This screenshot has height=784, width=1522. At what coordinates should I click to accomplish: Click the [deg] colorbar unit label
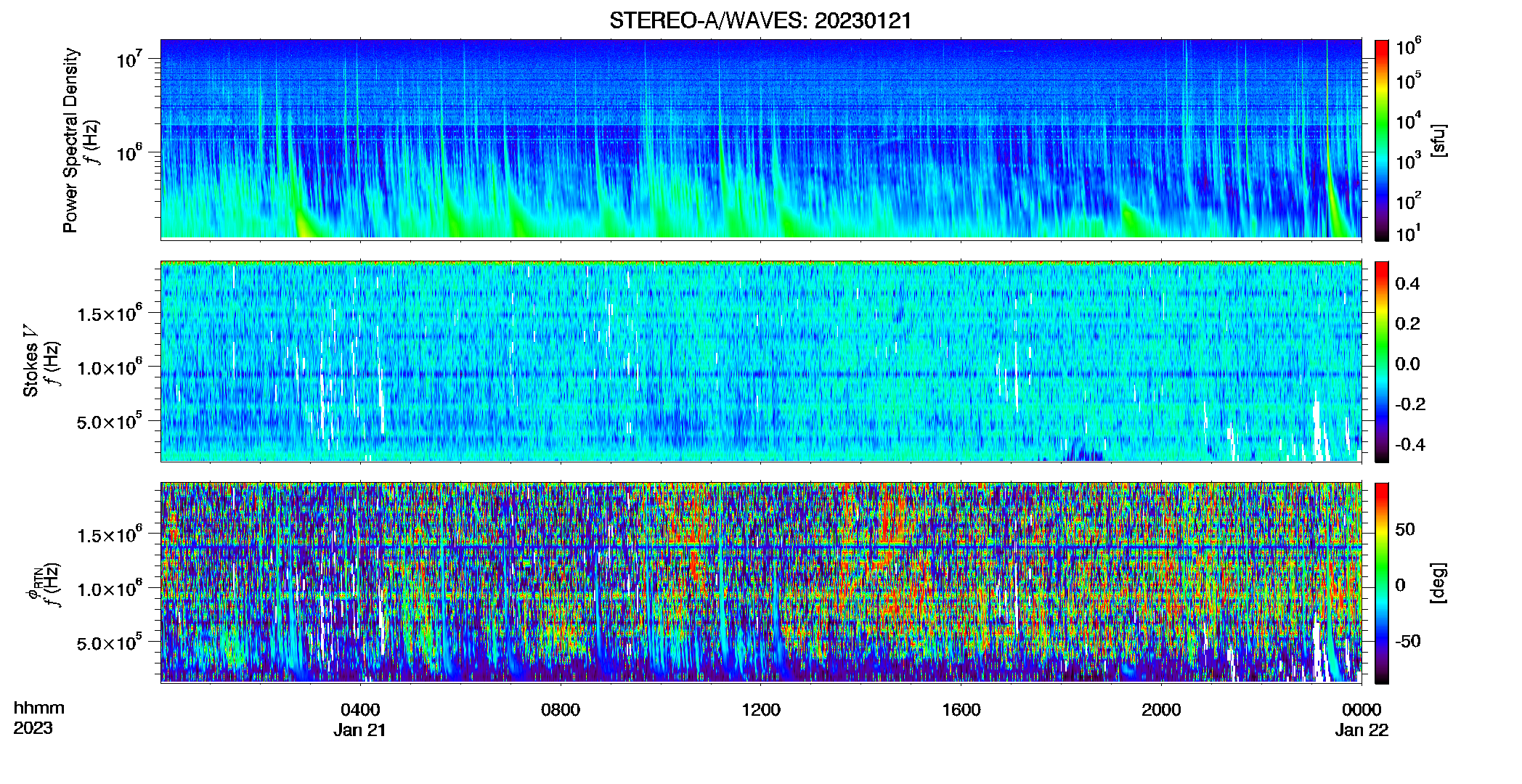pyautogui.click(x=1438, y=583)
